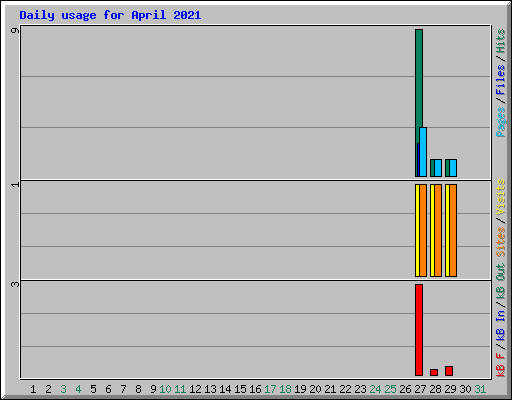
Task: Click the orange Sites bar for day 28
Action: [x=438, y=230]
